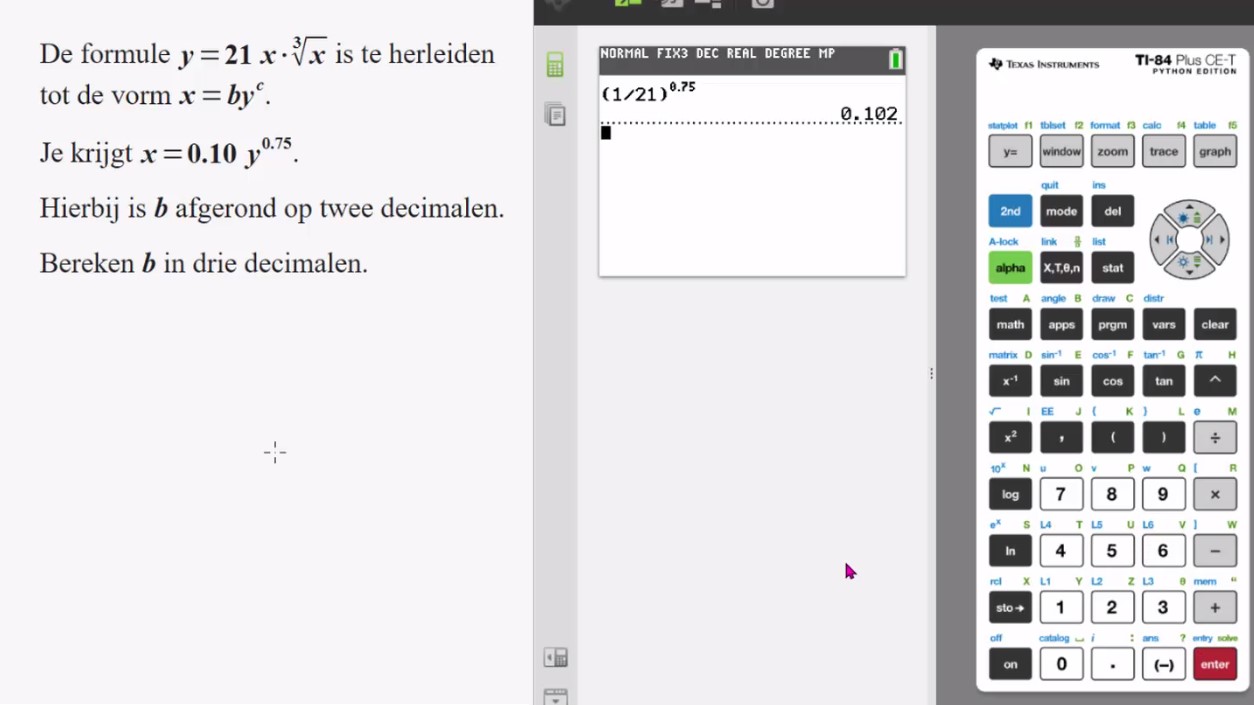The height and width of the screenshot is (705, 1254).
Task: Click the number 6 key
Action: click(1163, 551)
